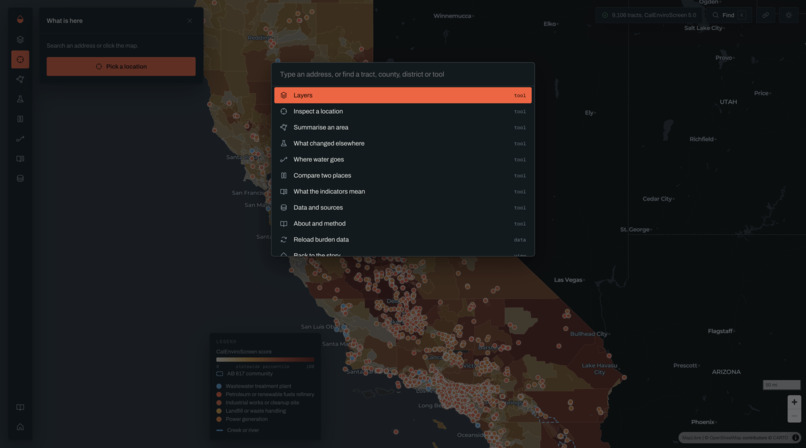Choose What changed elsewhere in the palette
The image size is (806, 448).
tap(403, 143)
